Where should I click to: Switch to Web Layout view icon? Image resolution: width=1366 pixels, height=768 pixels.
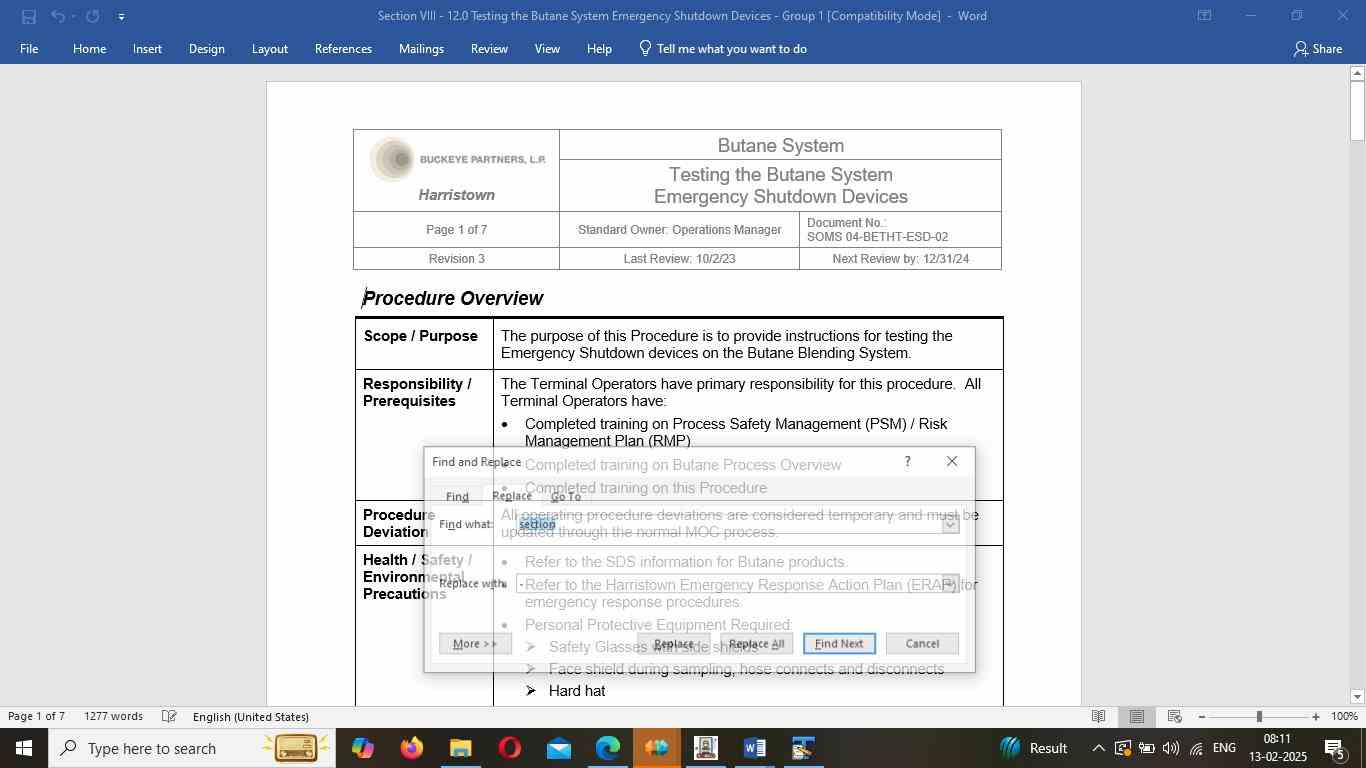click(x=1175, y=716)
